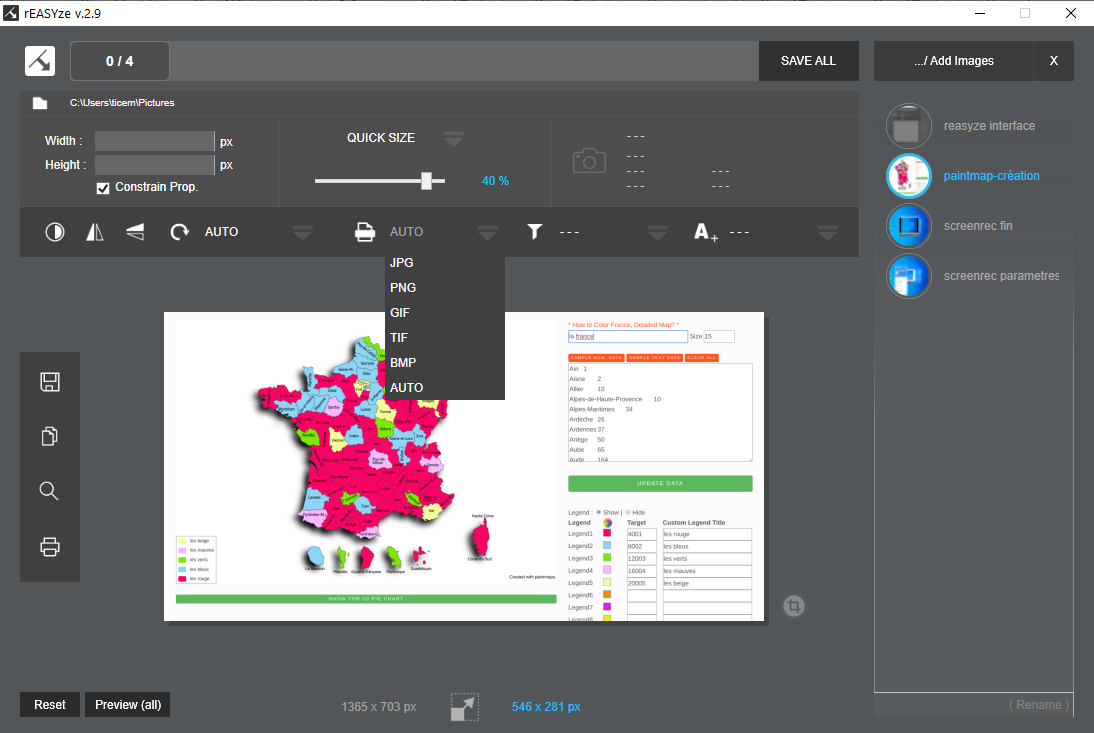Click the Rename link
Screen dimensions: 1094x733
1039,704
